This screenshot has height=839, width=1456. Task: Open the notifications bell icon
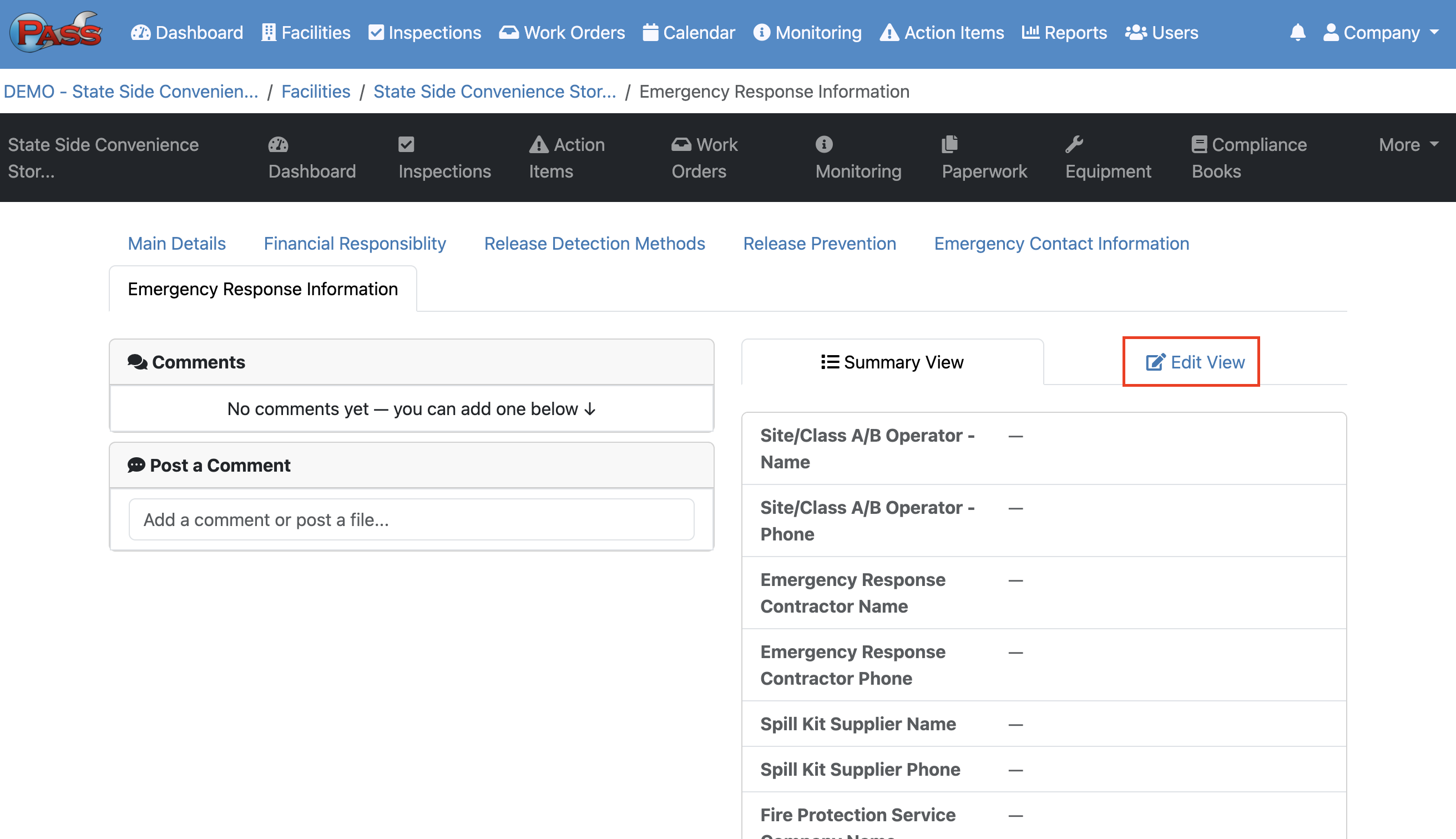pos(1297,32)
